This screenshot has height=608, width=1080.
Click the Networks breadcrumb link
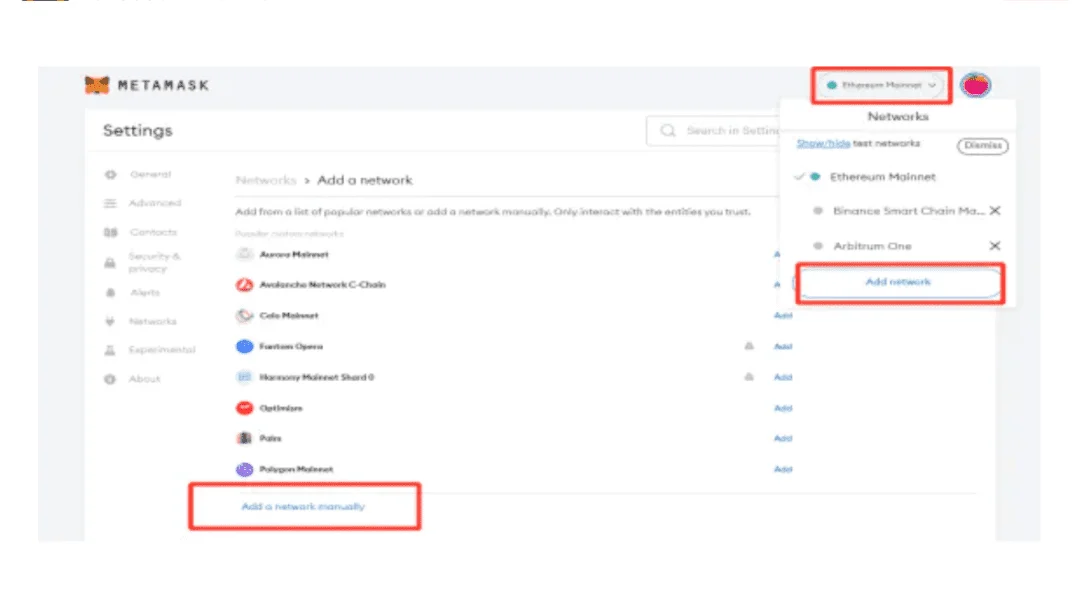point(266,180)
